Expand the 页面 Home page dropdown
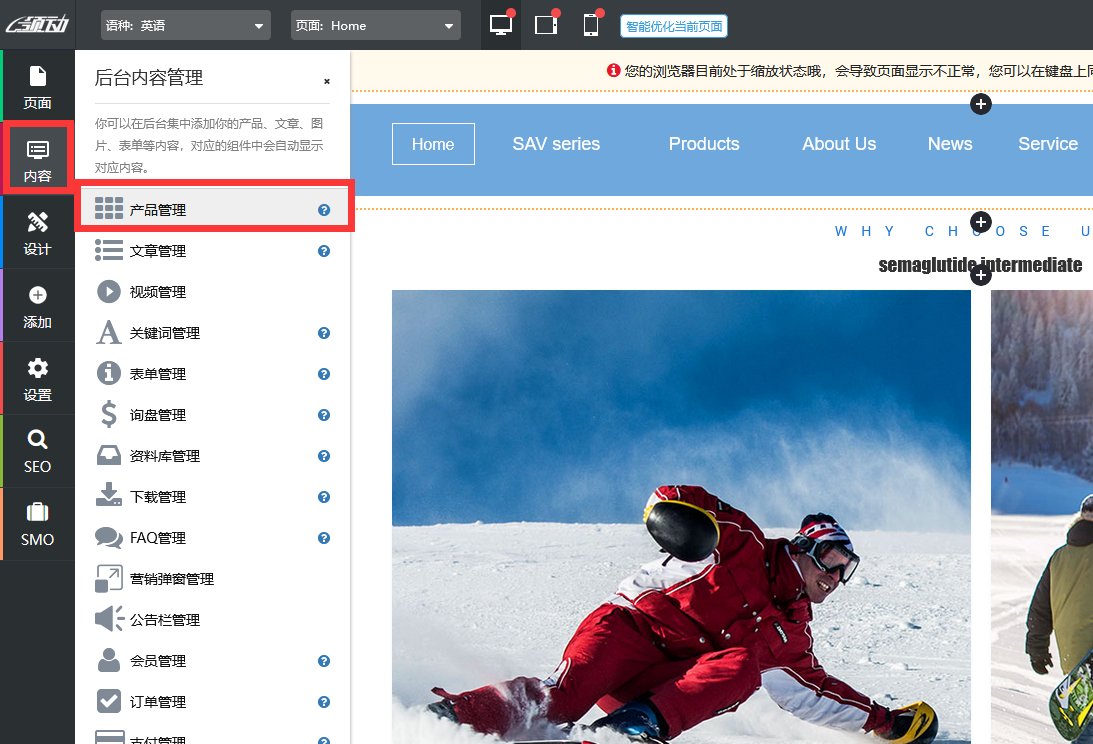Image resolution: width=1093 pixels, height=744 pixels. pos(375,26)
